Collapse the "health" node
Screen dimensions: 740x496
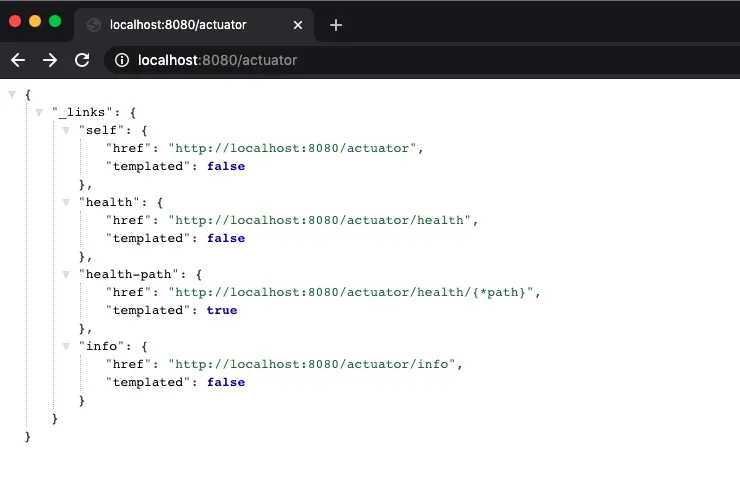click(66, 202)
